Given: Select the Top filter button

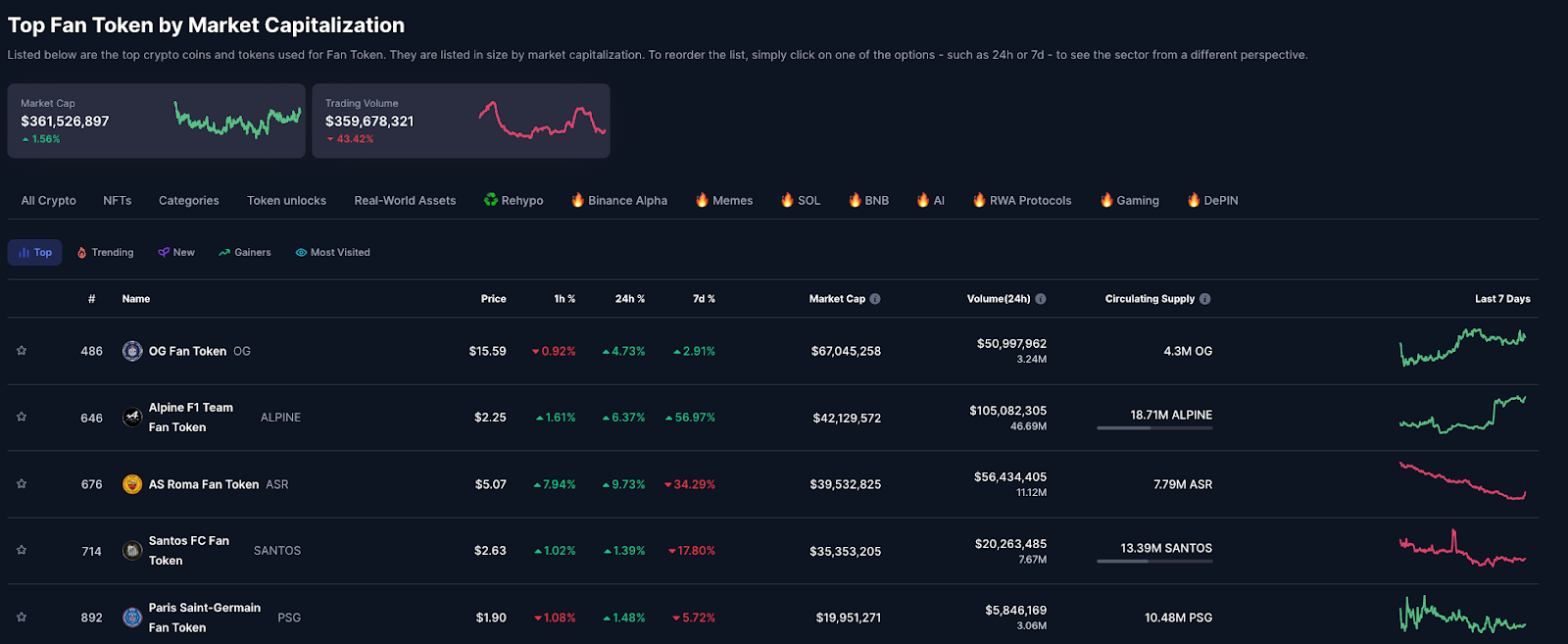Looking at the screenshot, I should click(x=35, y=253).
